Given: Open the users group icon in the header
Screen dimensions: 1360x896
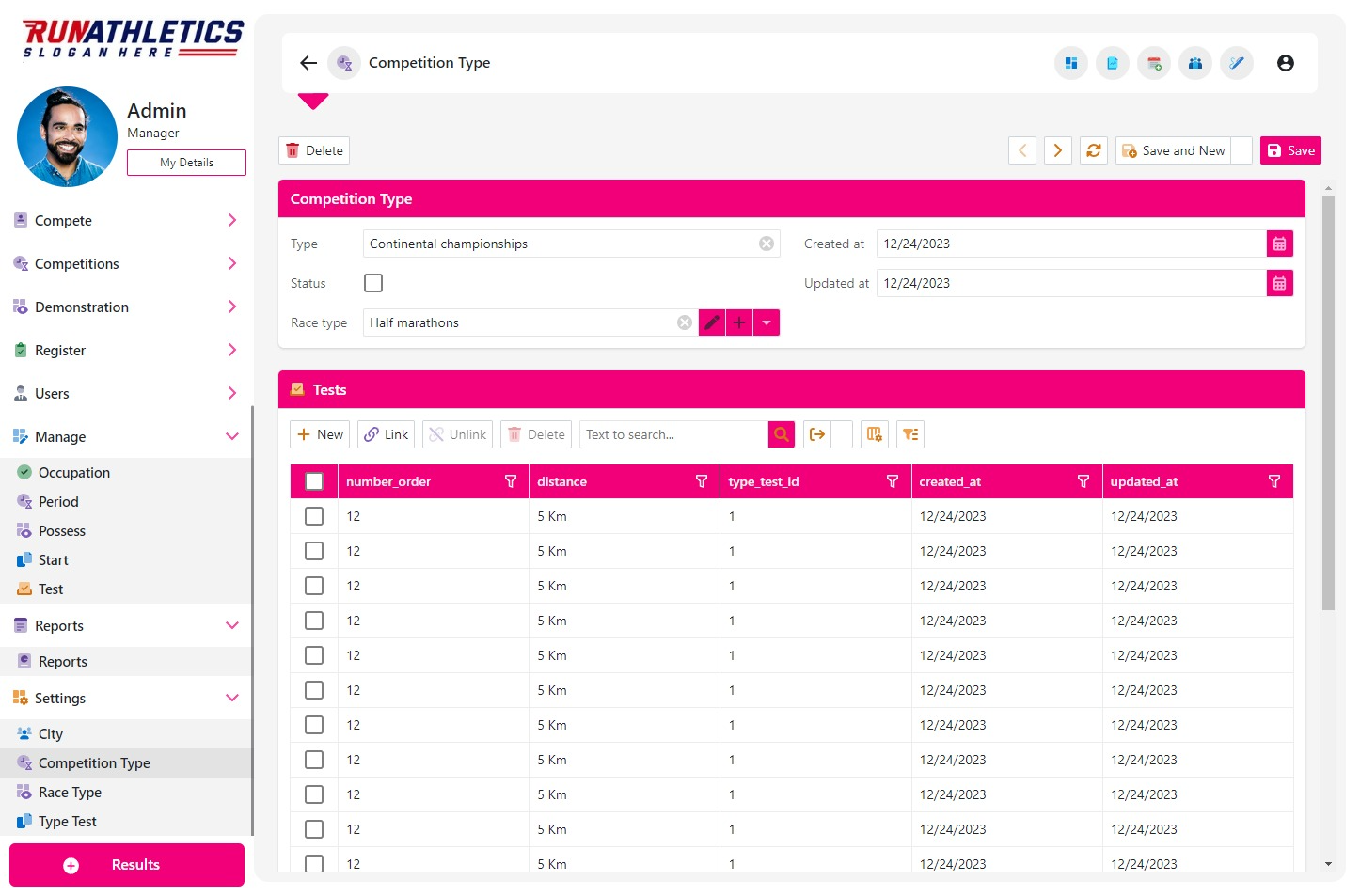Looking at the screenshot, I should (x=1195, y=63).
